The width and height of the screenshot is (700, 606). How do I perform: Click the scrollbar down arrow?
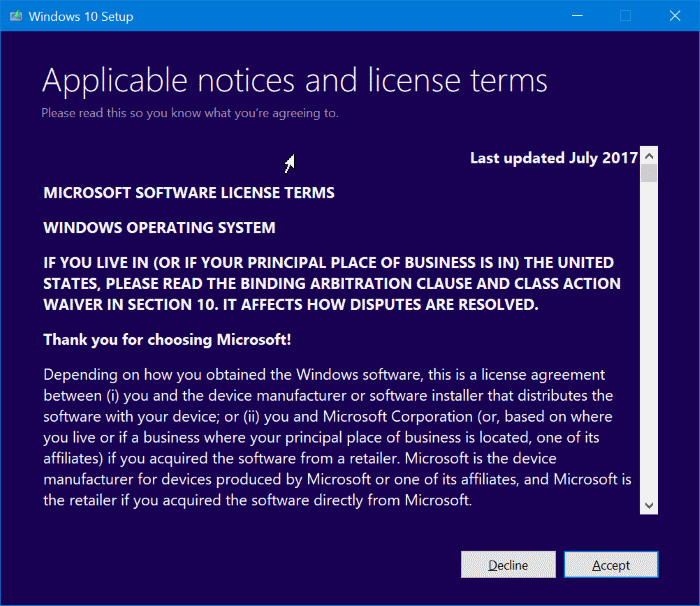coord(649,505)
